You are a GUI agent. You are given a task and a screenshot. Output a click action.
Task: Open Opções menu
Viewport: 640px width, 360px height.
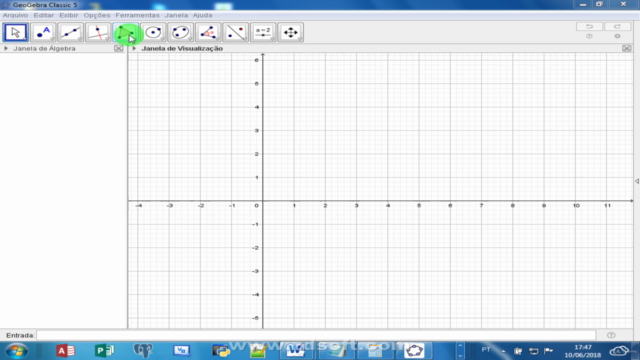pyautogui.click(x=97, y=15)
